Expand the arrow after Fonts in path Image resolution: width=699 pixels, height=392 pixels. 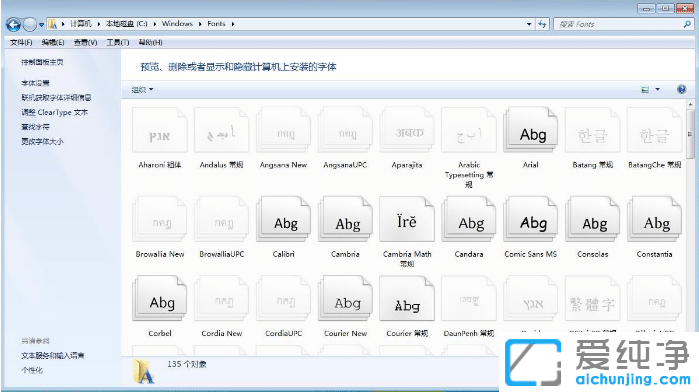233,24
